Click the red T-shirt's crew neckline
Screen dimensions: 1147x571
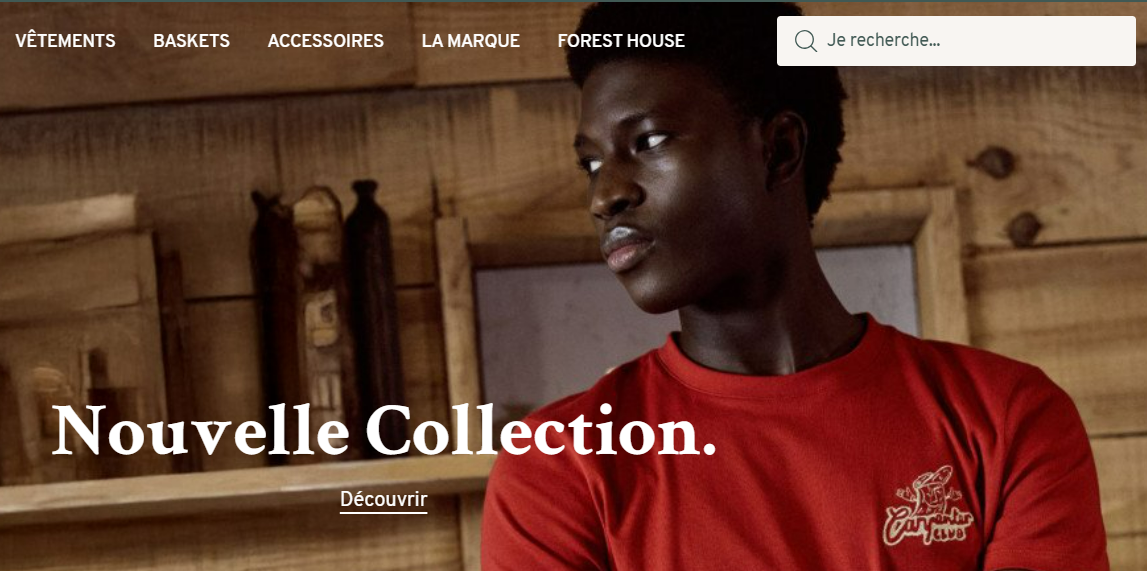click(768, 358)
